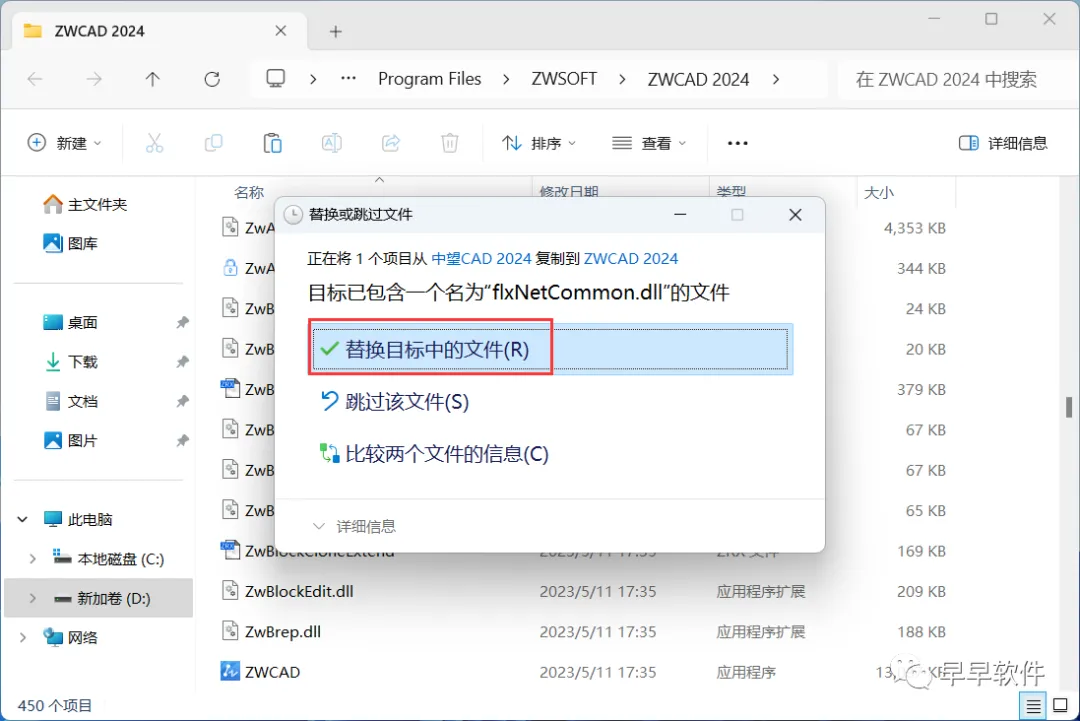Go up one folder level
This screenshot has width=1080, height=721.
pos(153,79)
